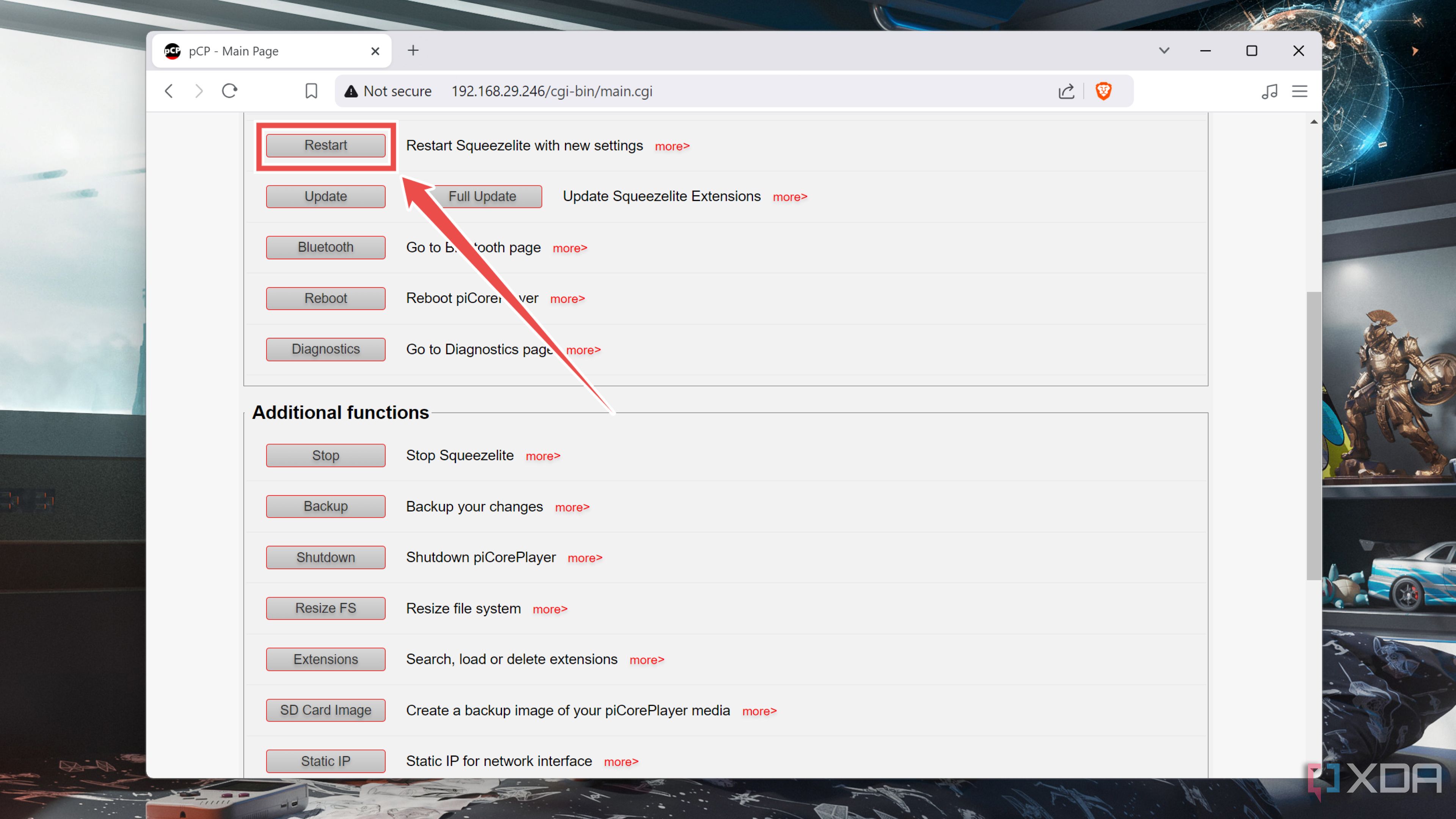
Task: Expand more info about Backup your changes
Action: 572,507
